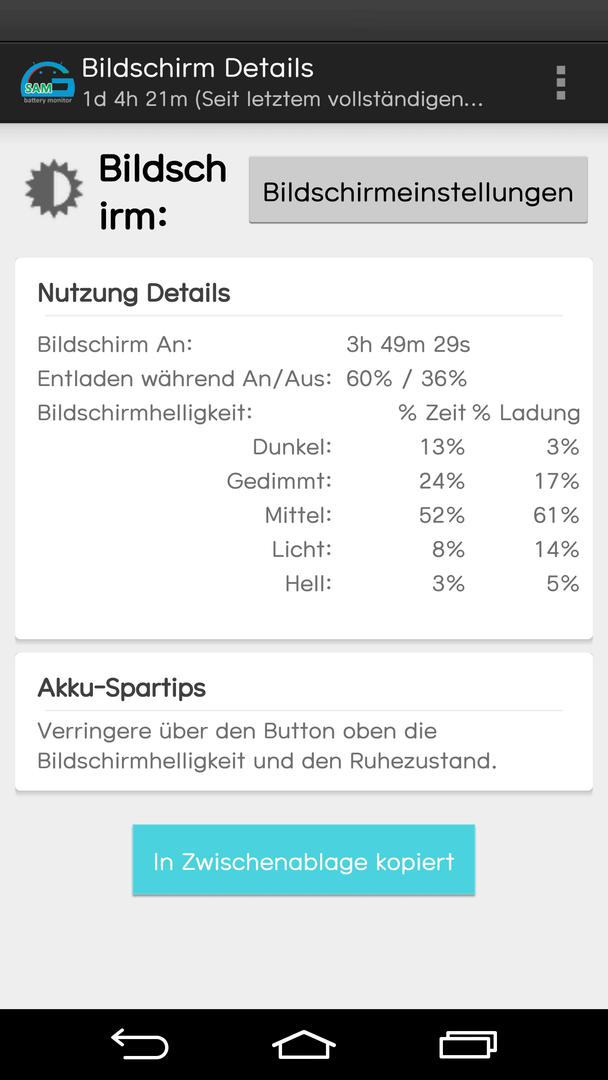This screenshot has width=608, height=1080.
Task: Open the recent apps overview button
Action: point(468,1044)
